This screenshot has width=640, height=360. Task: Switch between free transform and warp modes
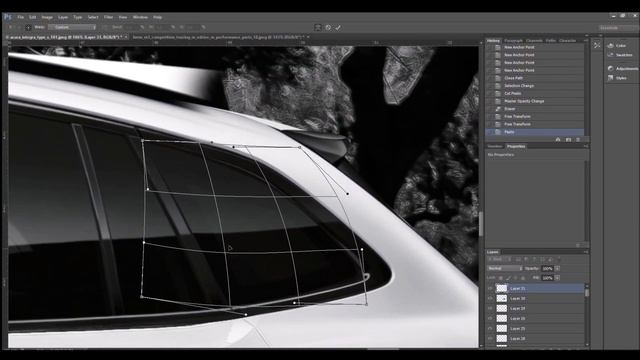[x=318, y=28]
